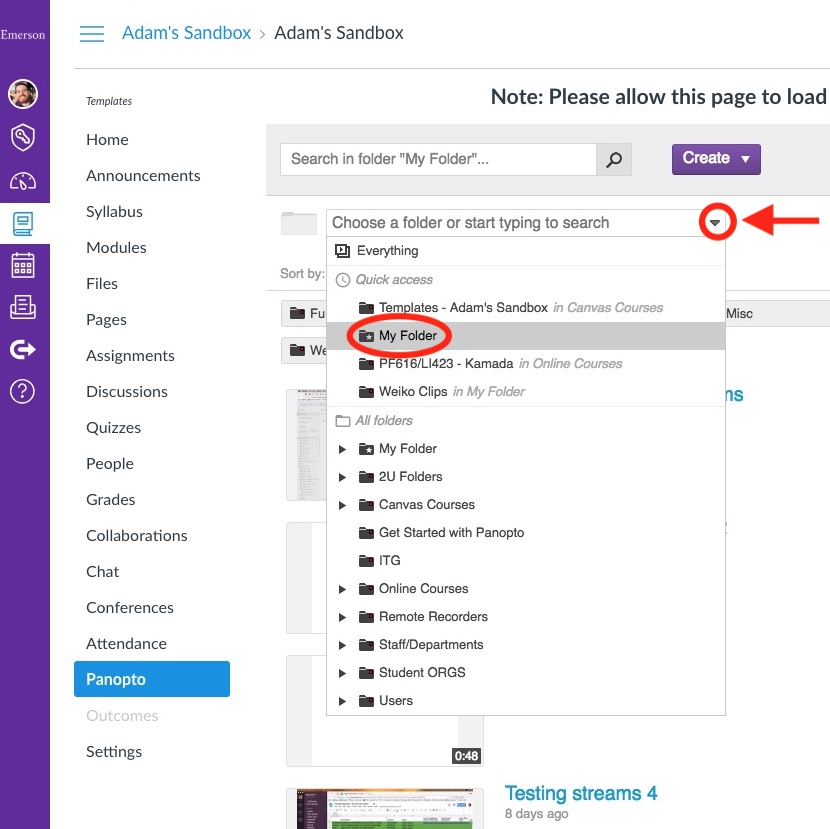Expand the Student ORGS tree node
Image resolution: width=830 pixels, height=829 pixels.
point(342,673)
